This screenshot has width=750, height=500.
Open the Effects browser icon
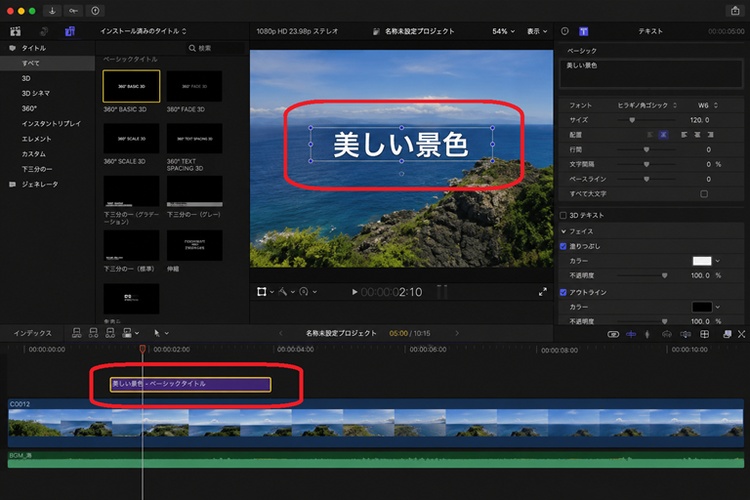point(727,334)
